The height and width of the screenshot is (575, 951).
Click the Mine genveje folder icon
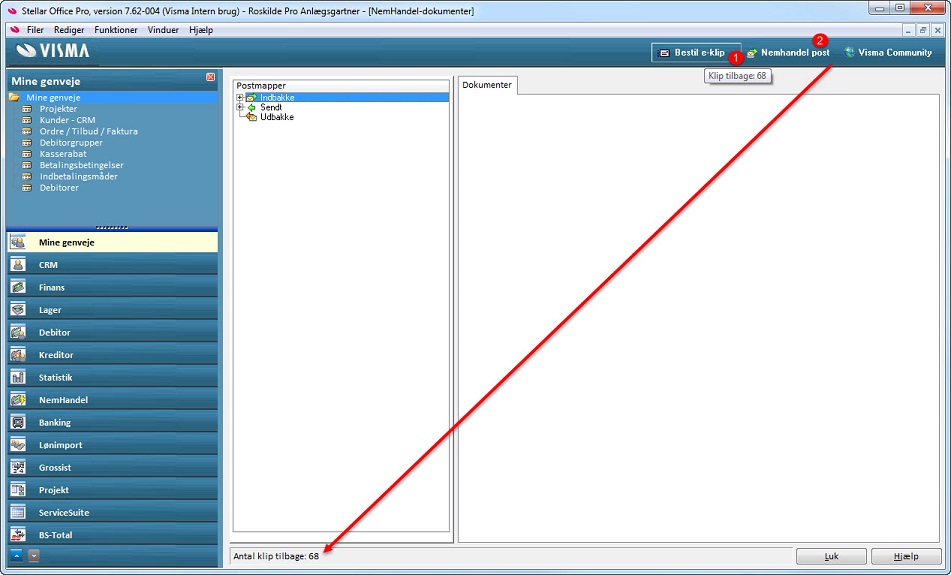pyautogui.click(x=15, y=97)
